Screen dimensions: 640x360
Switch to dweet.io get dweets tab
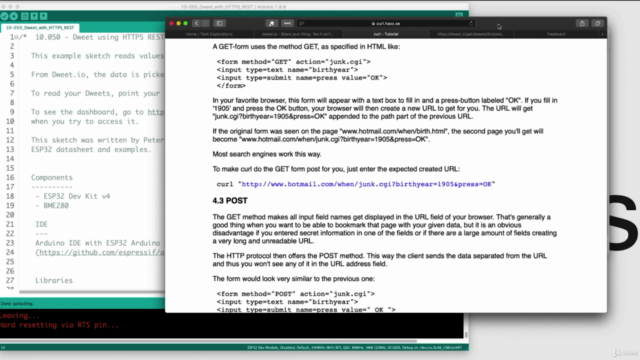click(471, 34)
